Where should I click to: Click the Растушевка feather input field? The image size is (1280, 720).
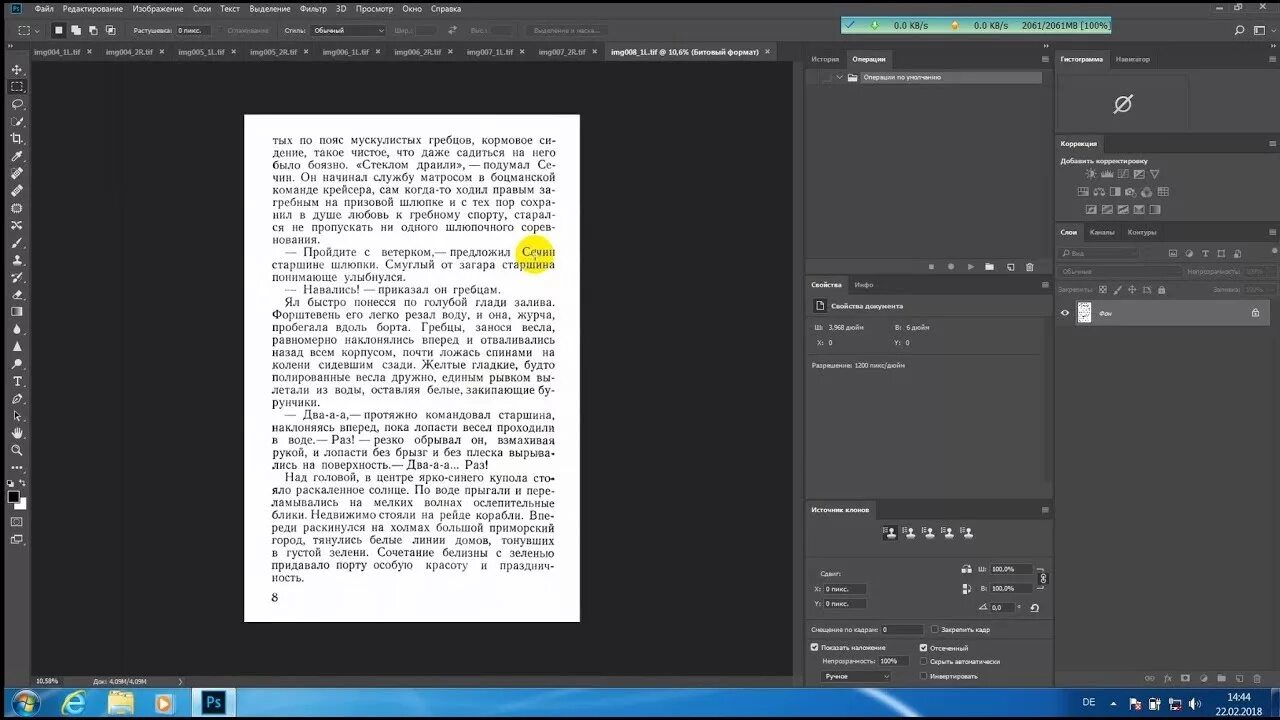193,31
